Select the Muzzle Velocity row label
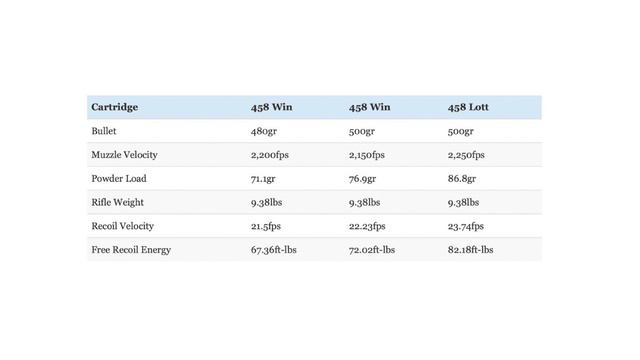This screenshot has height=360, width=640. (124, 155)
